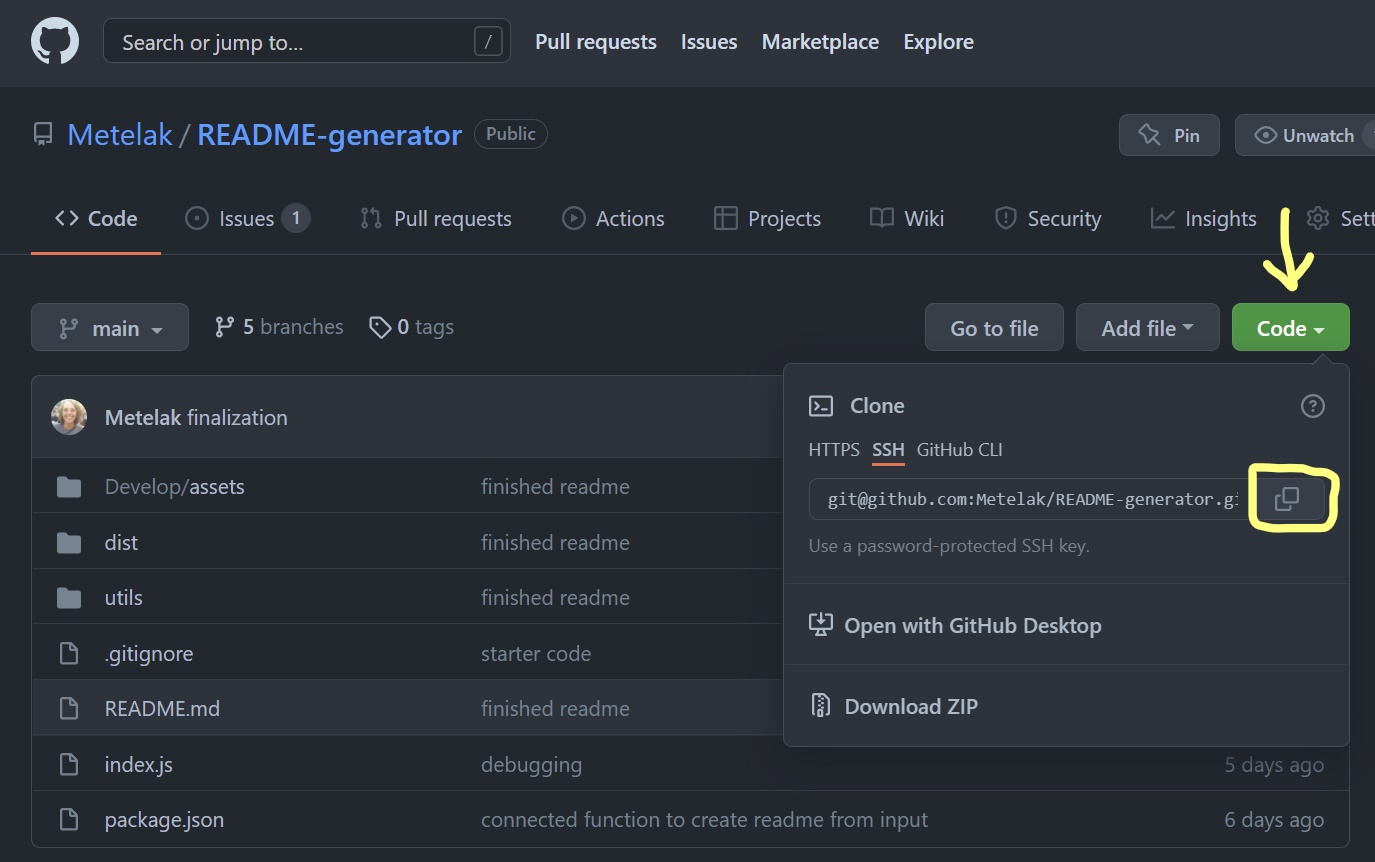Open GitHub home via the Octocat logo
This screenshot has width=1375, height=862.
point(54,40)
